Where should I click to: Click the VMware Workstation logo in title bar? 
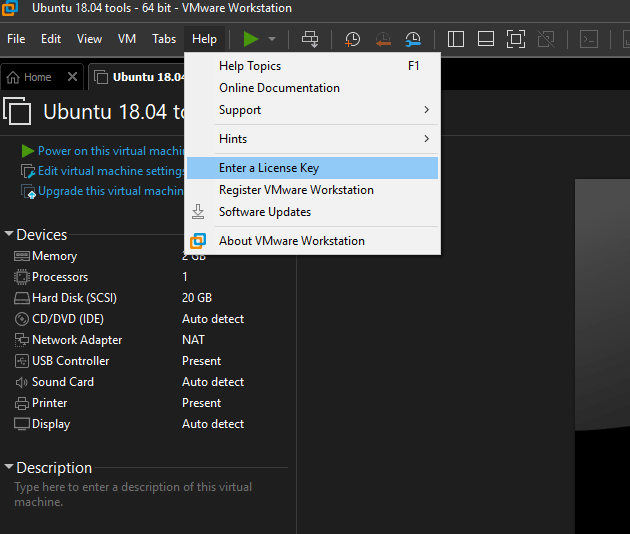[x=10, y=7]
